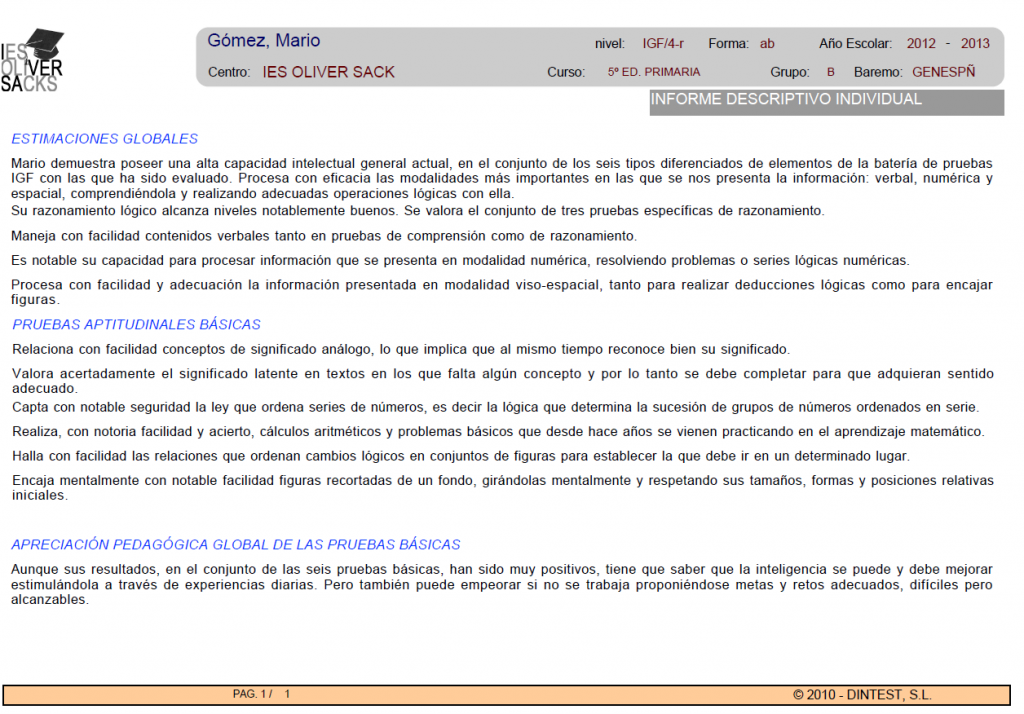1024x714 pixels.
Task: Click the paragraph starting "Su razonamiento lógico"
Action: click(x=417, y=211)
